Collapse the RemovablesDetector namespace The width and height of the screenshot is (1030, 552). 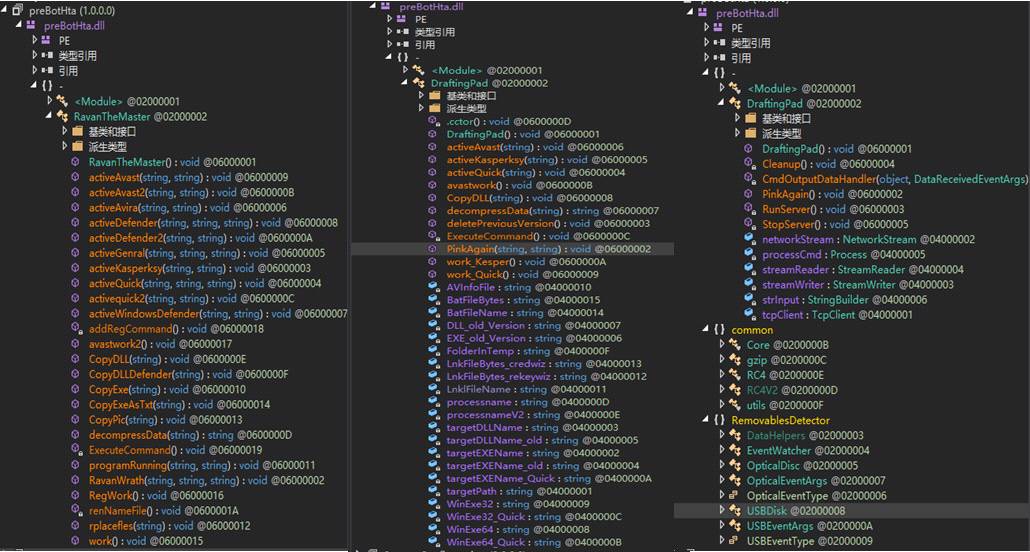[x=706, y=420]
